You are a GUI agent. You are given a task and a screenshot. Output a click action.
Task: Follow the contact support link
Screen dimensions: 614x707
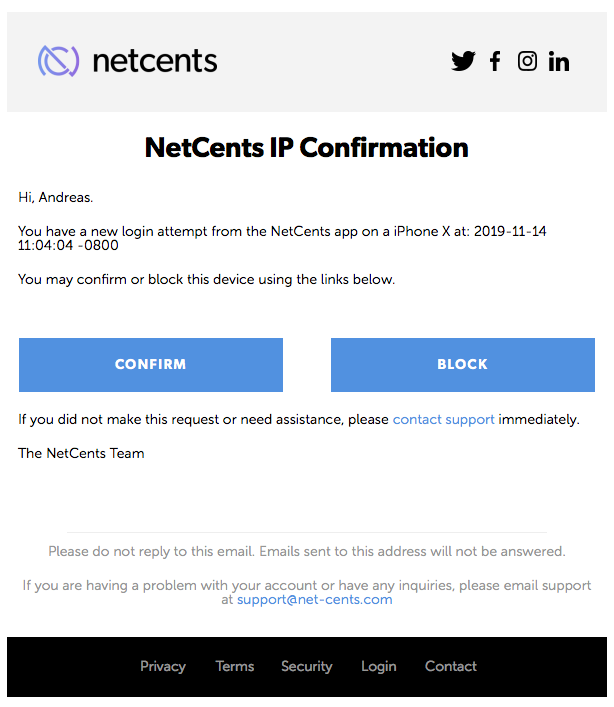(443, 419)
